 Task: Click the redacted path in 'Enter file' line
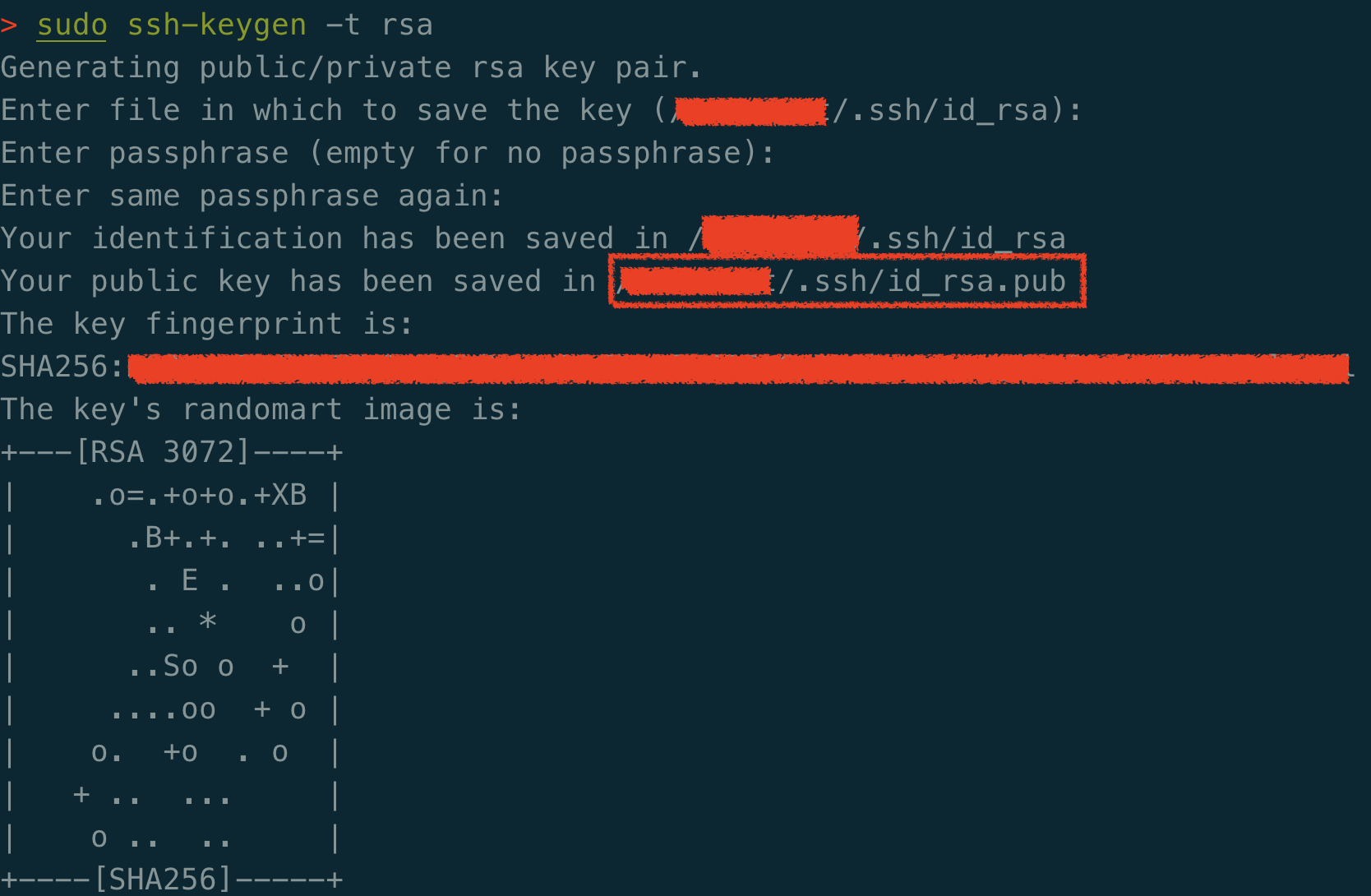click(x=751, y=111)
